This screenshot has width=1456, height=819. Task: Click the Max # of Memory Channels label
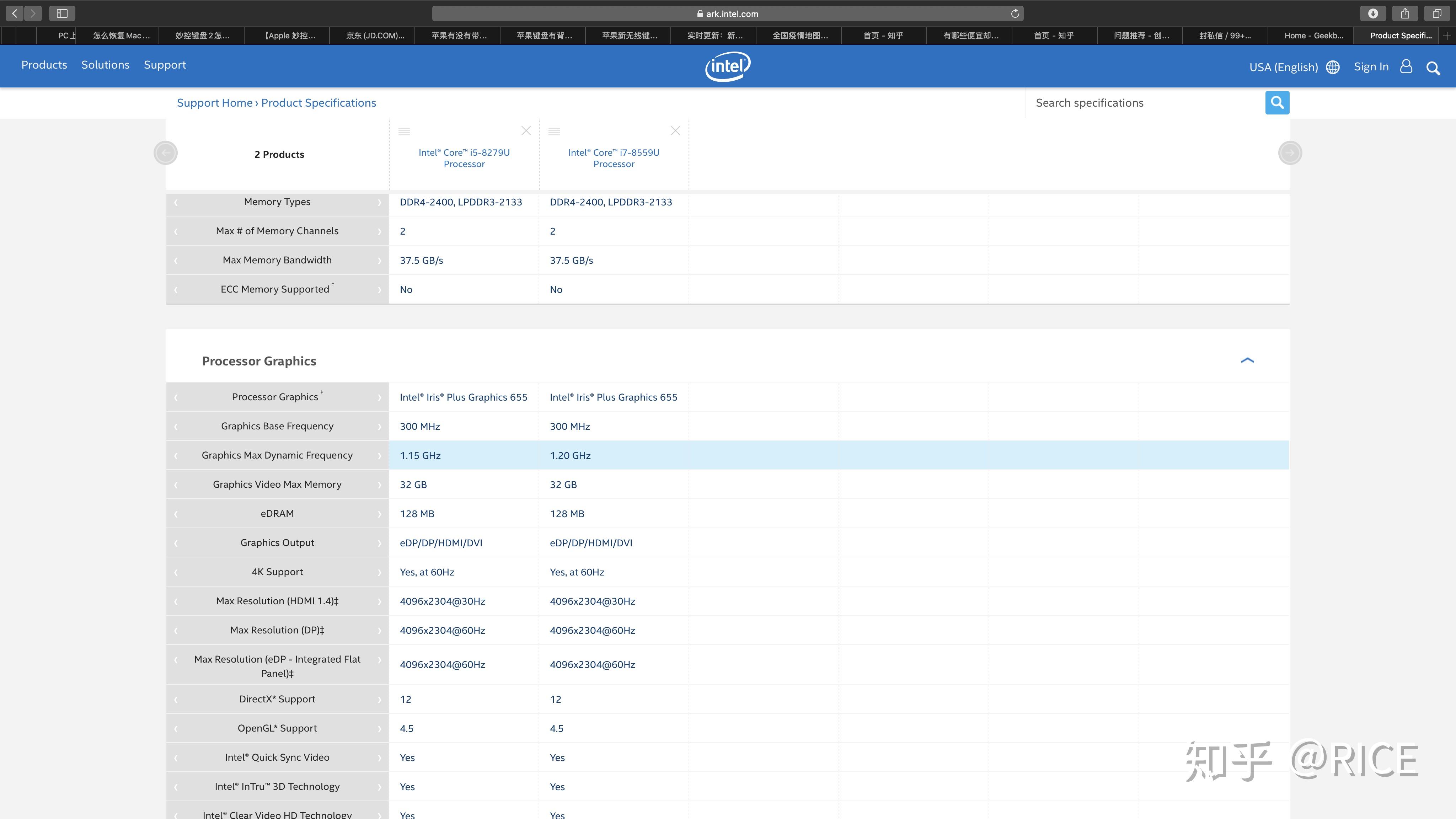pyautogui.click(x=277, y=231)
